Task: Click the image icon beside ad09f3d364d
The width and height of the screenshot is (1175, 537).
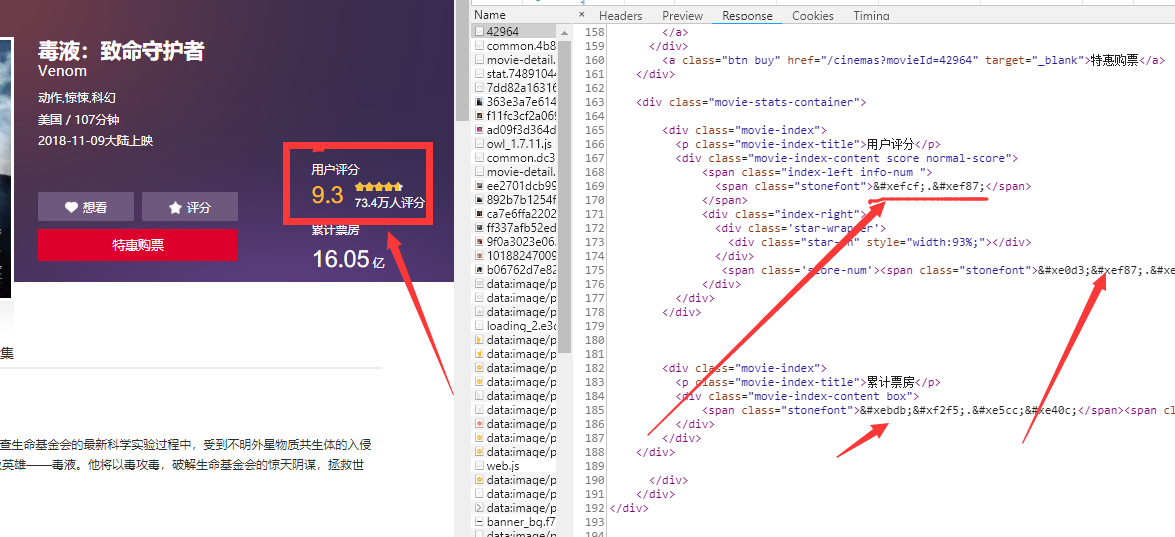Action: pyautogui.click(x=480, y=130)
